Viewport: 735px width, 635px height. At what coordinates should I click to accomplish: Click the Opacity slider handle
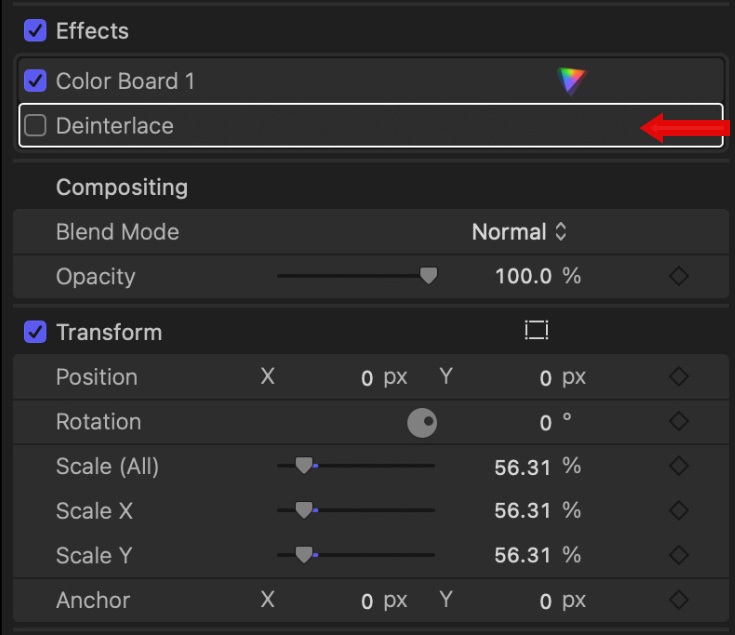(x=429, y=275)
